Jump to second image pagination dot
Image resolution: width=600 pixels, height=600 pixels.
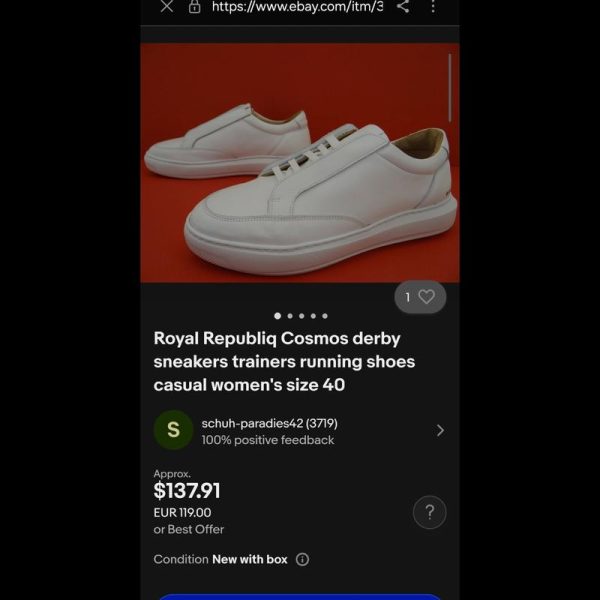(290, 316)
